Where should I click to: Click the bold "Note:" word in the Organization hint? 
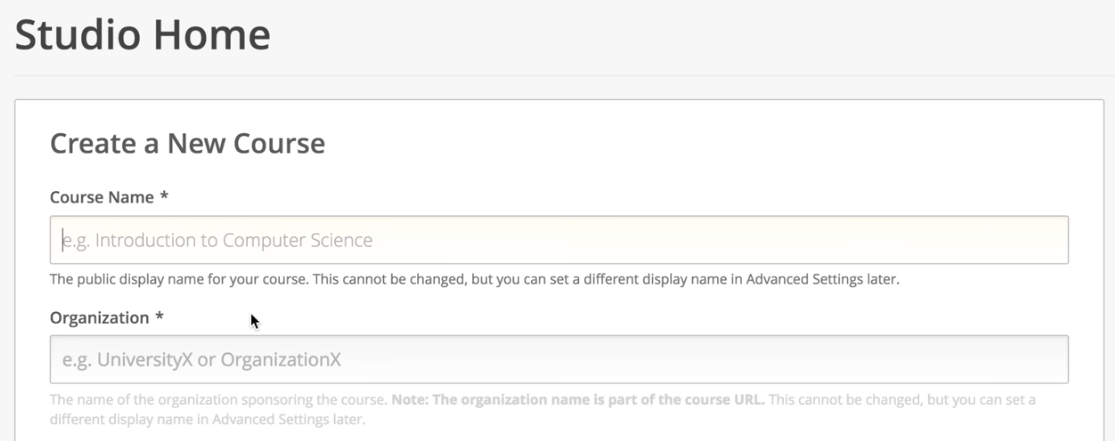point(410,400)
